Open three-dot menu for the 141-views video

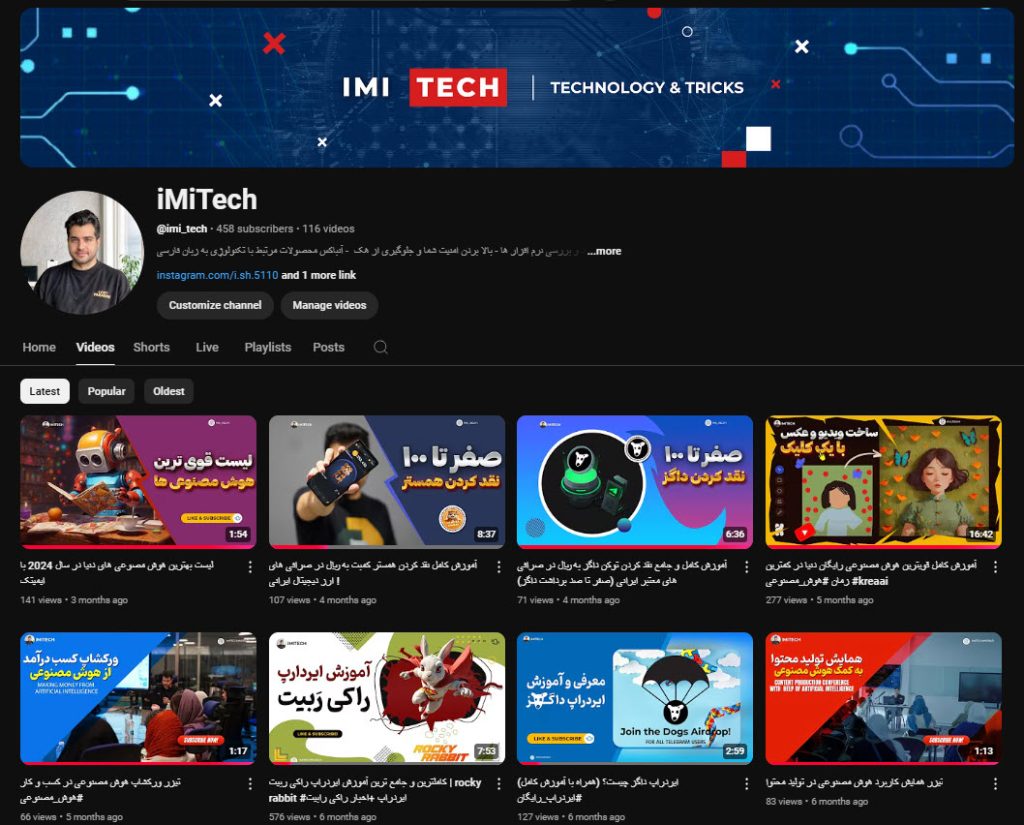tap(249, 566)
